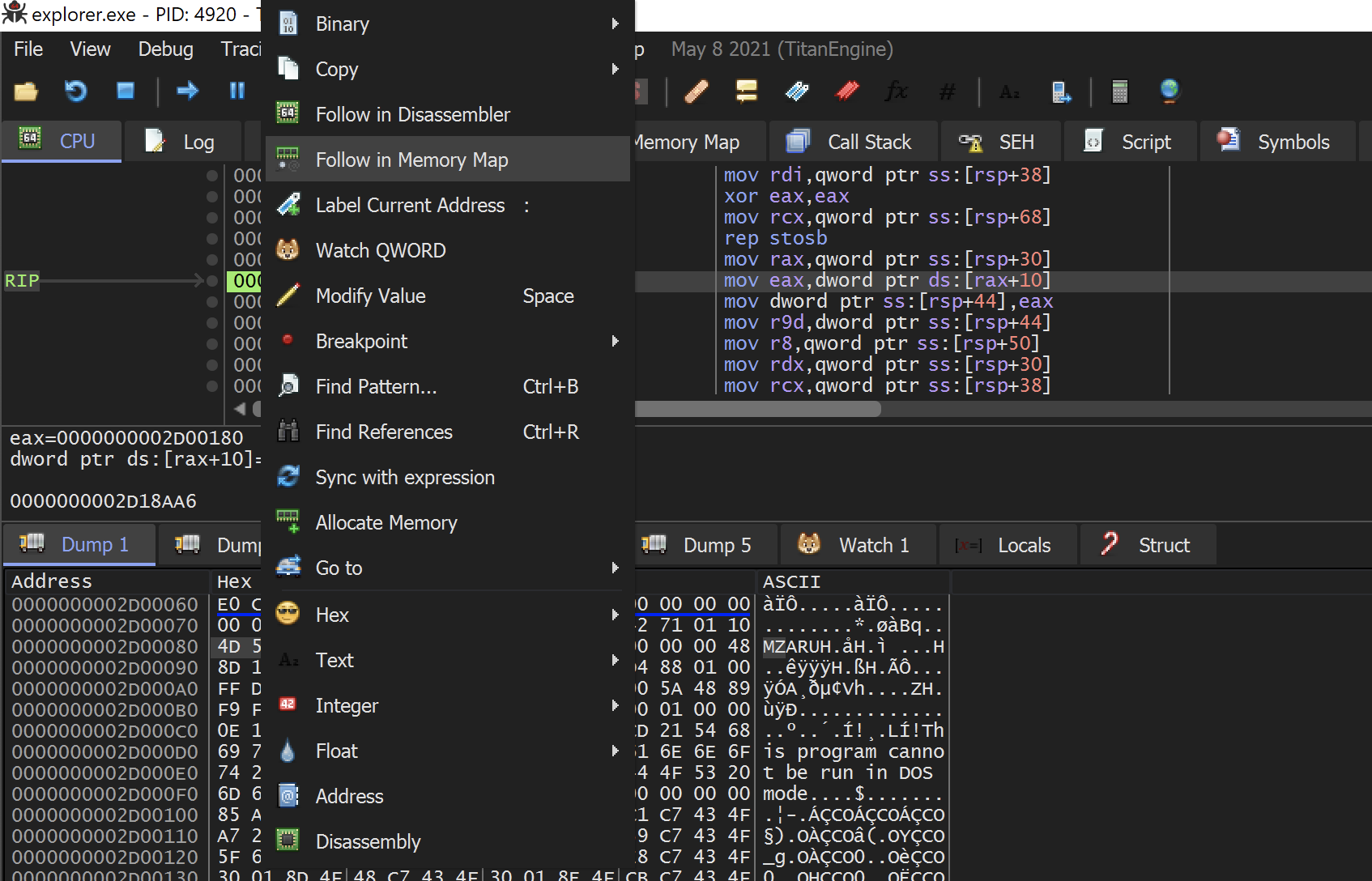This screenshot has width=1372, height=881.
Task: Expand the Integer display submenu
Action: [x=448, y=706]
